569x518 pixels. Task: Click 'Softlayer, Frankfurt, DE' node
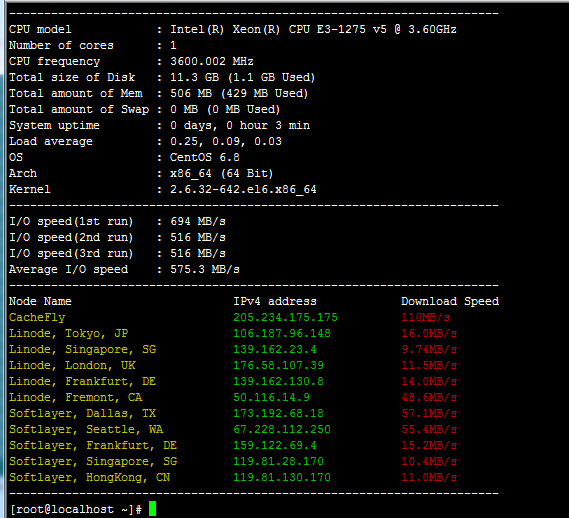pyautogui.click(x=93, y=445)
